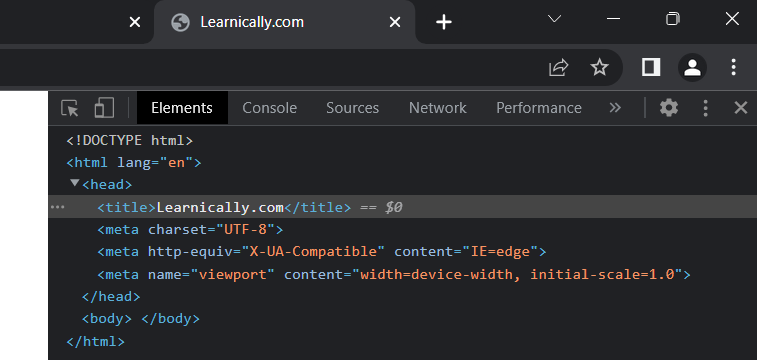Select the body element row
757x360 pixels.
click(x=140, y=319)
